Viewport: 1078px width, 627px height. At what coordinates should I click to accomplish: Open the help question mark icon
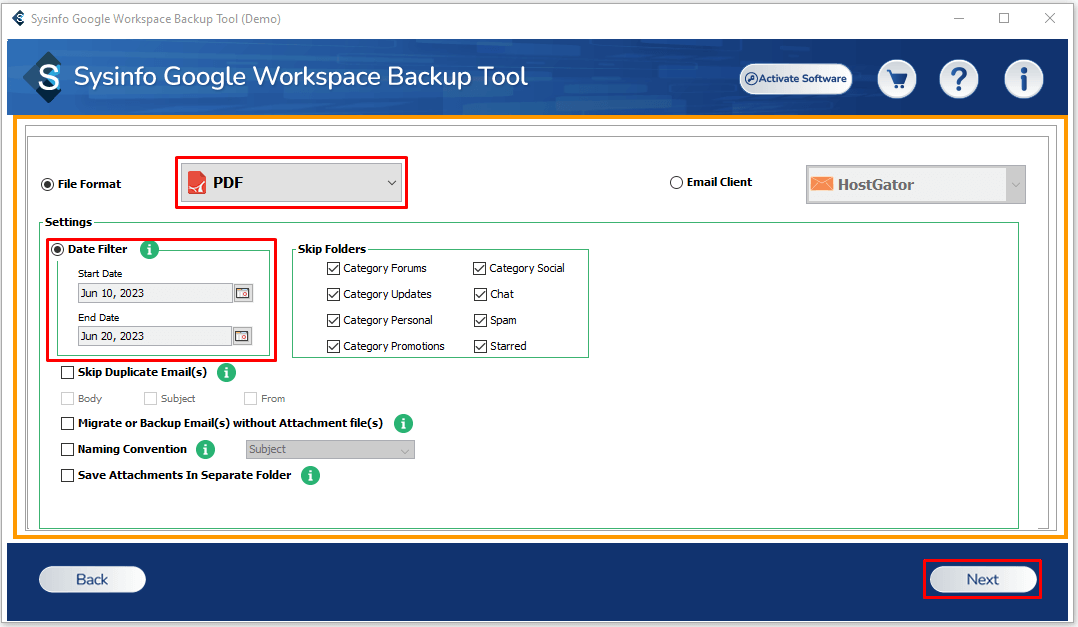pos(959,79)
